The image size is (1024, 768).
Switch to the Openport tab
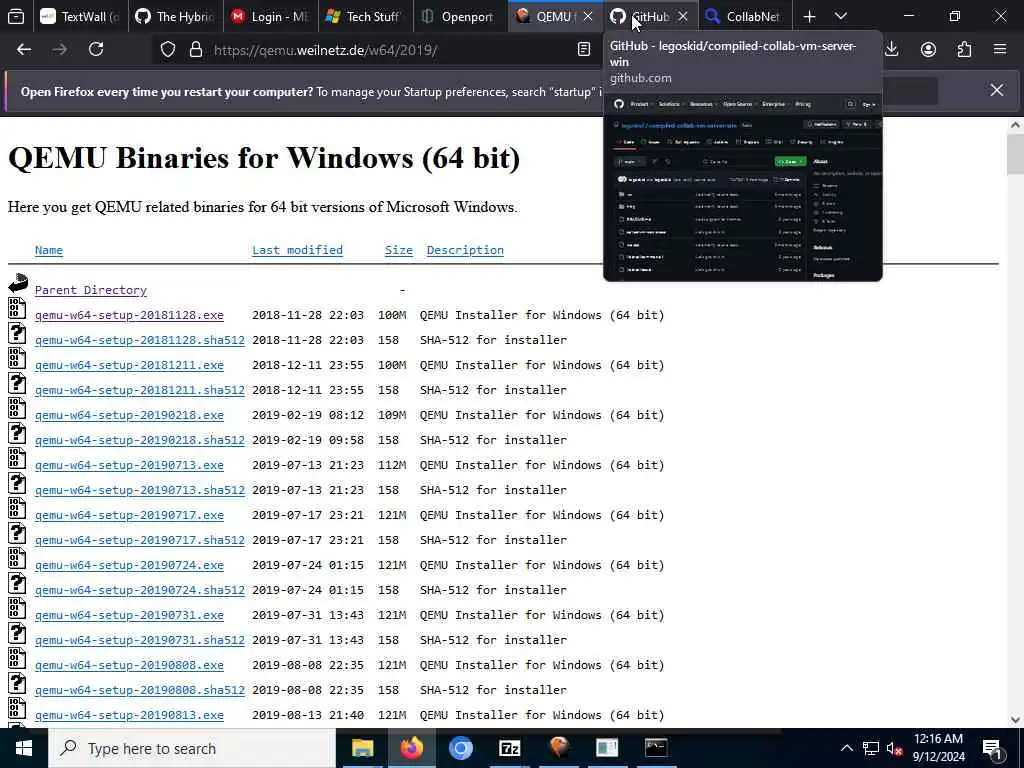pyautogui.click(x=460, y=16)
